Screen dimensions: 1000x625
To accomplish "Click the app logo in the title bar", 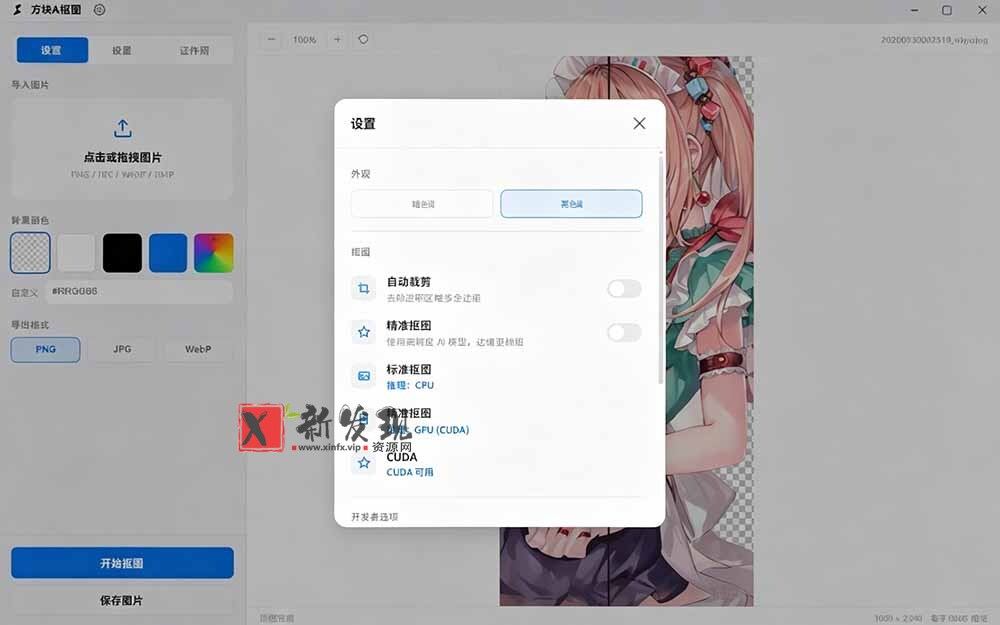I will click(18, 10).
